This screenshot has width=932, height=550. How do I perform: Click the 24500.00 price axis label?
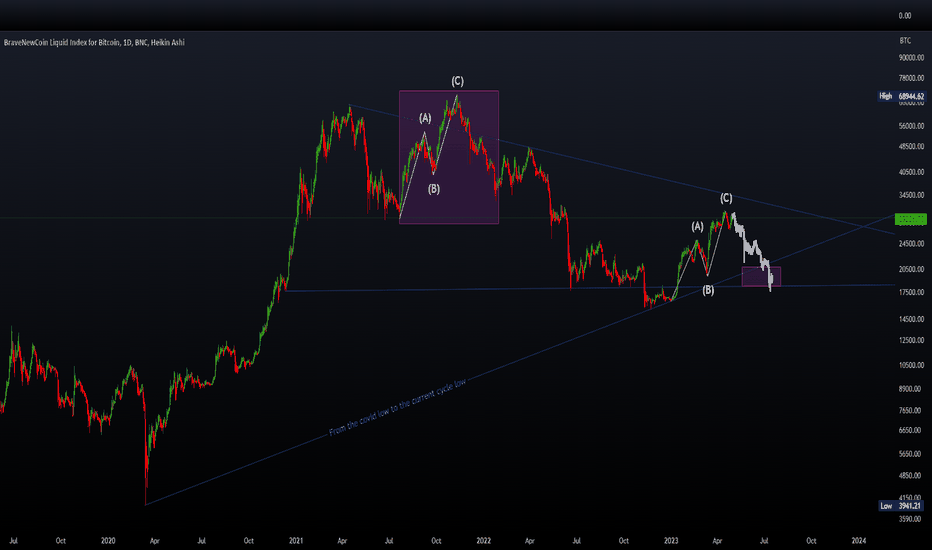[911, 243]
